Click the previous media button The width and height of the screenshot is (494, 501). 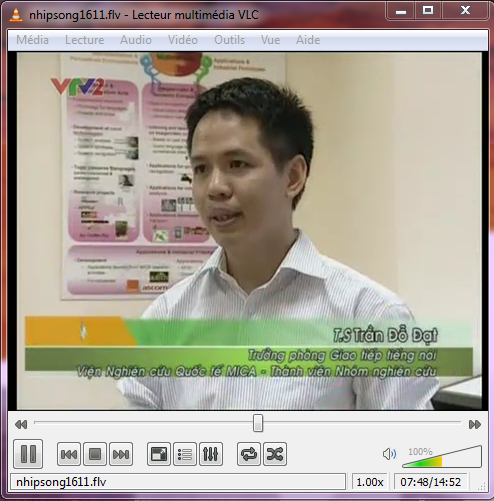click(69, 454)
